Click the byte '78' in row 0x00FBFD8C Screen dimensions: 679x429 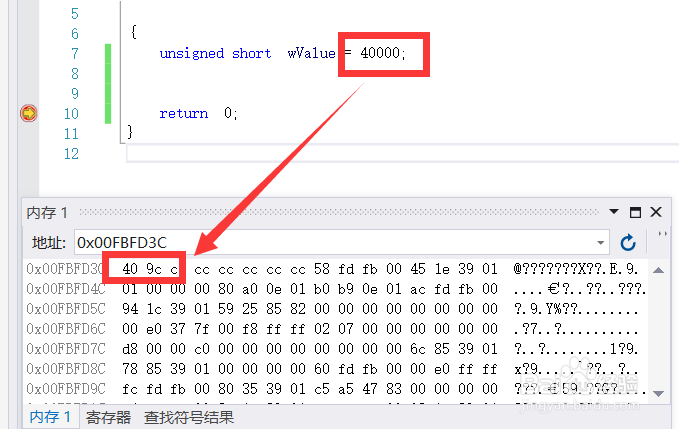click(x=130, y=369)
